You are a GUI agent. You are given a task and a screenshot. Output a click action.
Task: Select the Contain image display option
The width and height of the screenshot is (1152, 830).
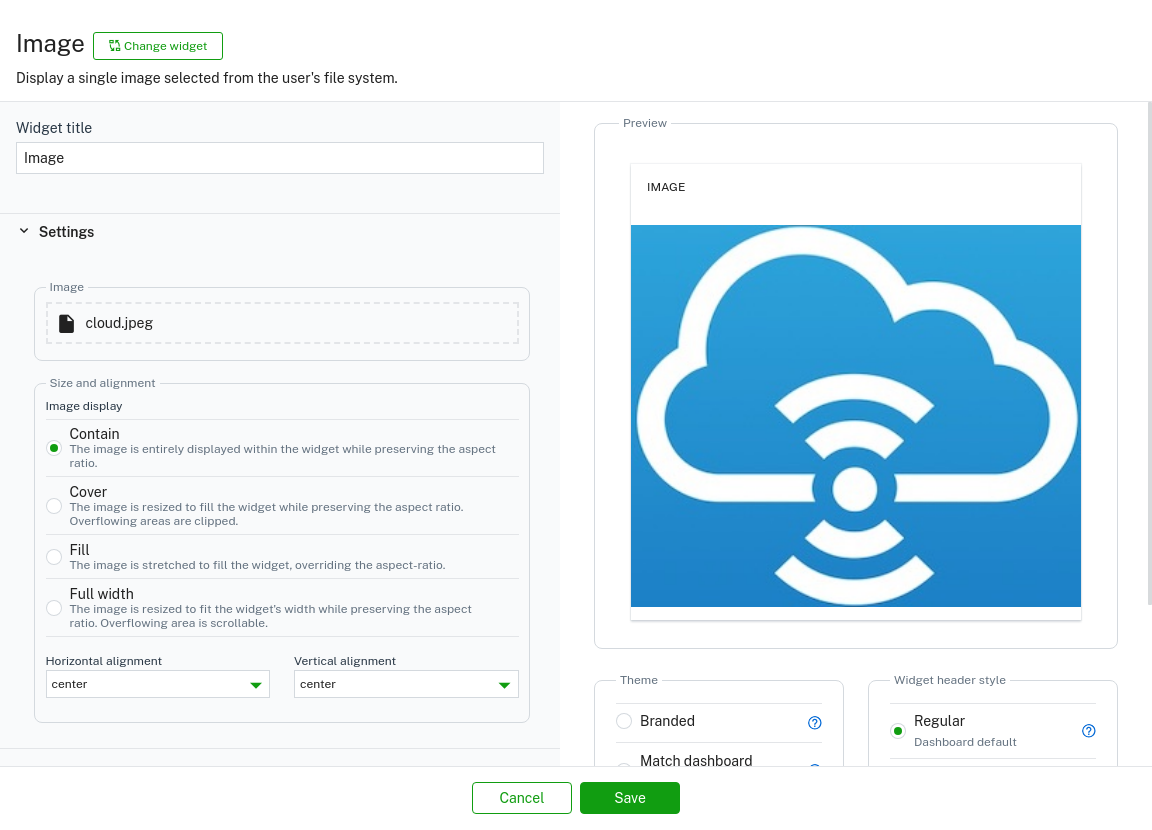tap(54, 448)
